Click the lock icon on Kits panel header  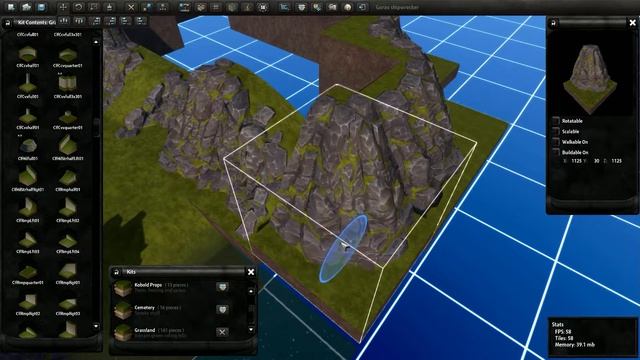(117, 272)
